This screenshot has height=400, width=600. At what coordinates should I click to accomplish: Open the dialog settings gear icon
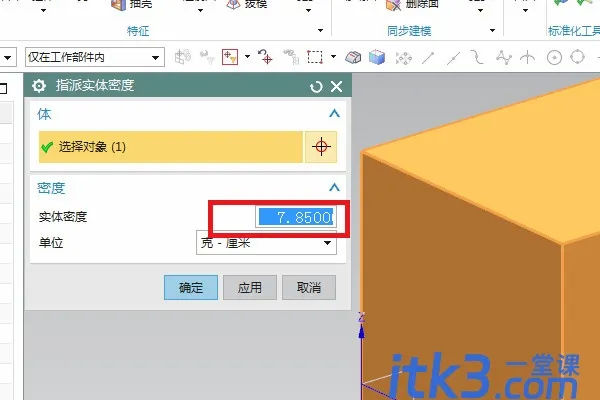pyautogui.click(x=39, y=86)
